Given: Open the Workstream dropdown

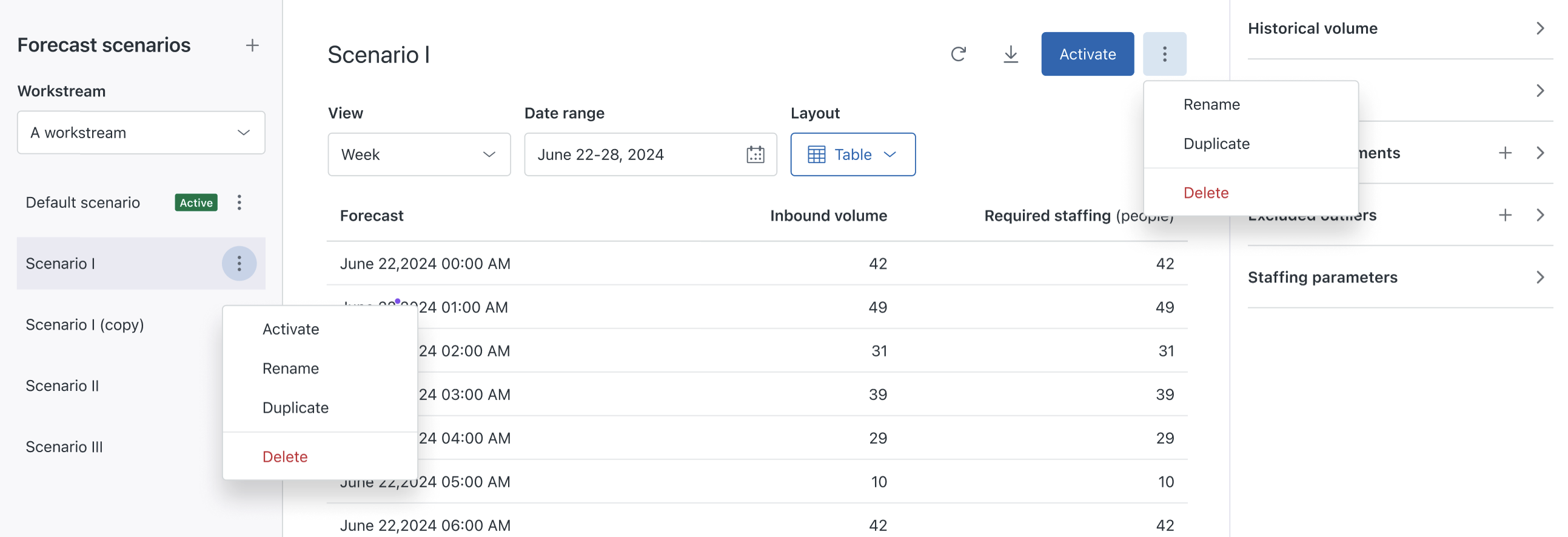Looking at the screenshot, I should [x=141, y=133].
